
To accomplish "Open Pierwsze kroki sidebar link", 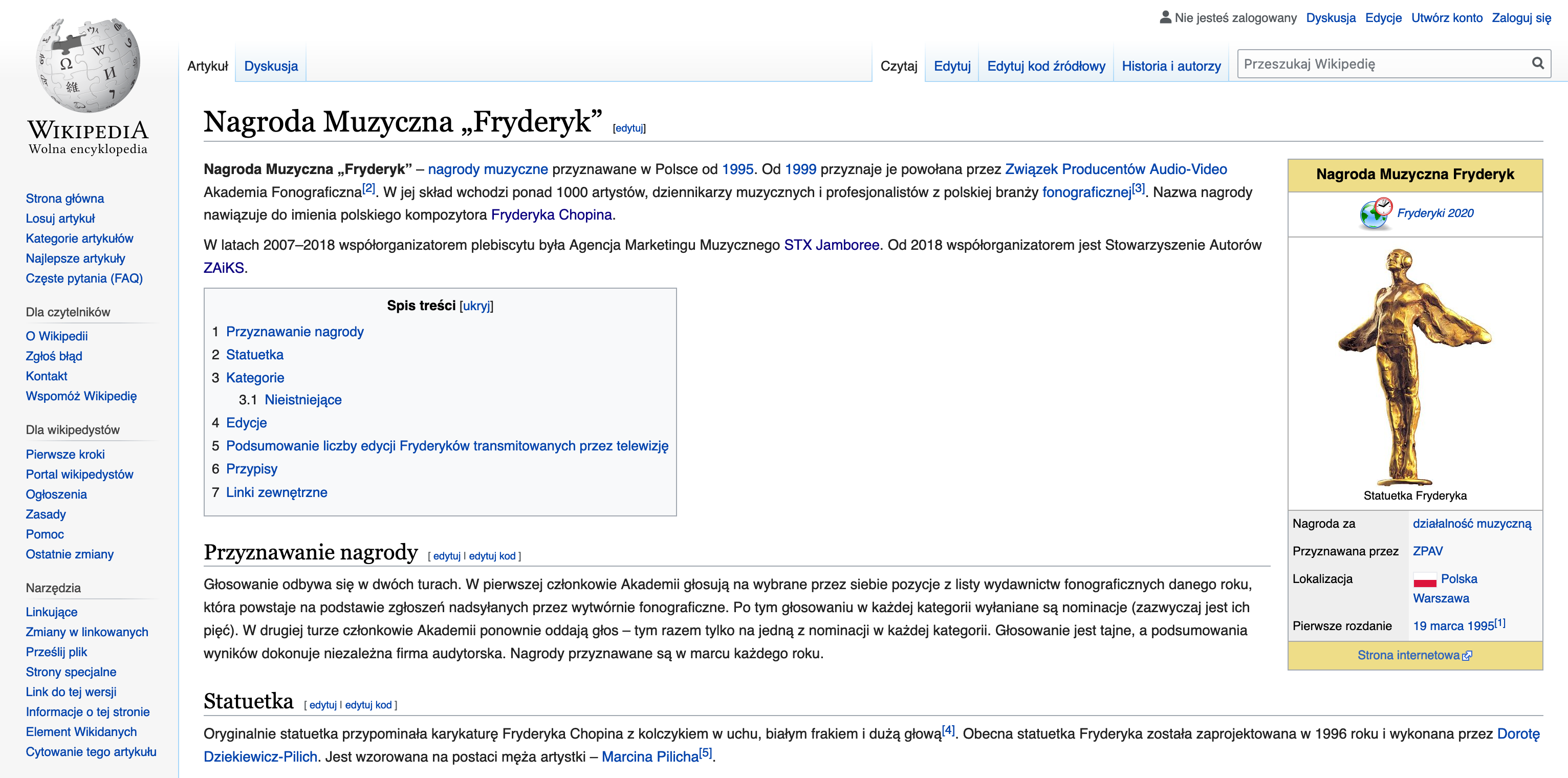I will [65, 454].
